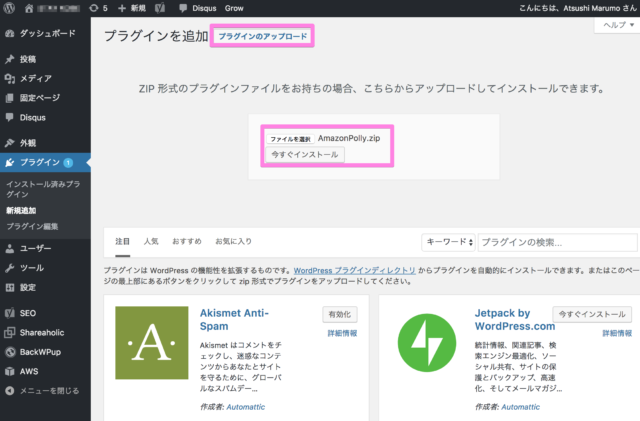640x421 pixels.
Task: Click the メディア icon in sidebar
Action: [x=10, y=78]
